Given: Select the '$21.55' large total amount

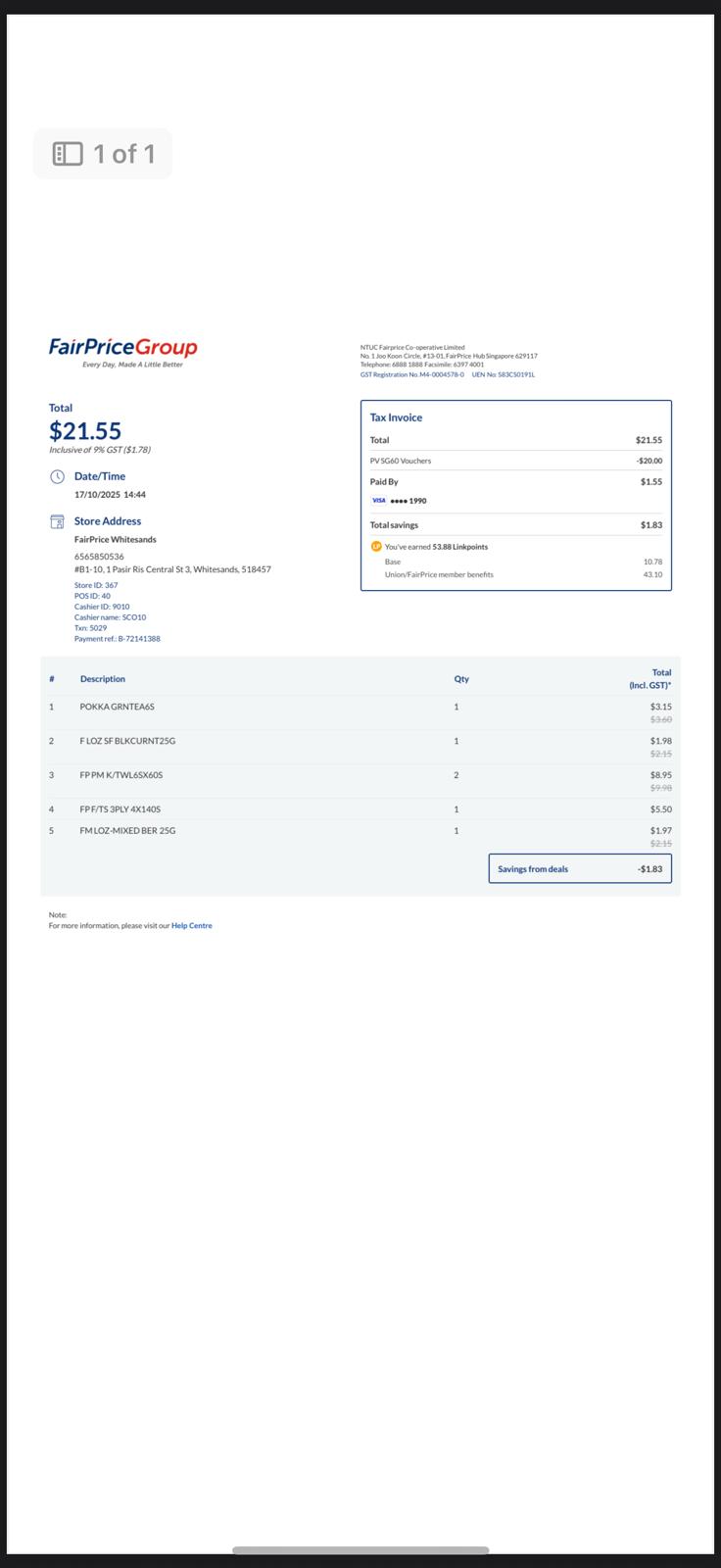Looking at the screenshot, I should point(85,430).
